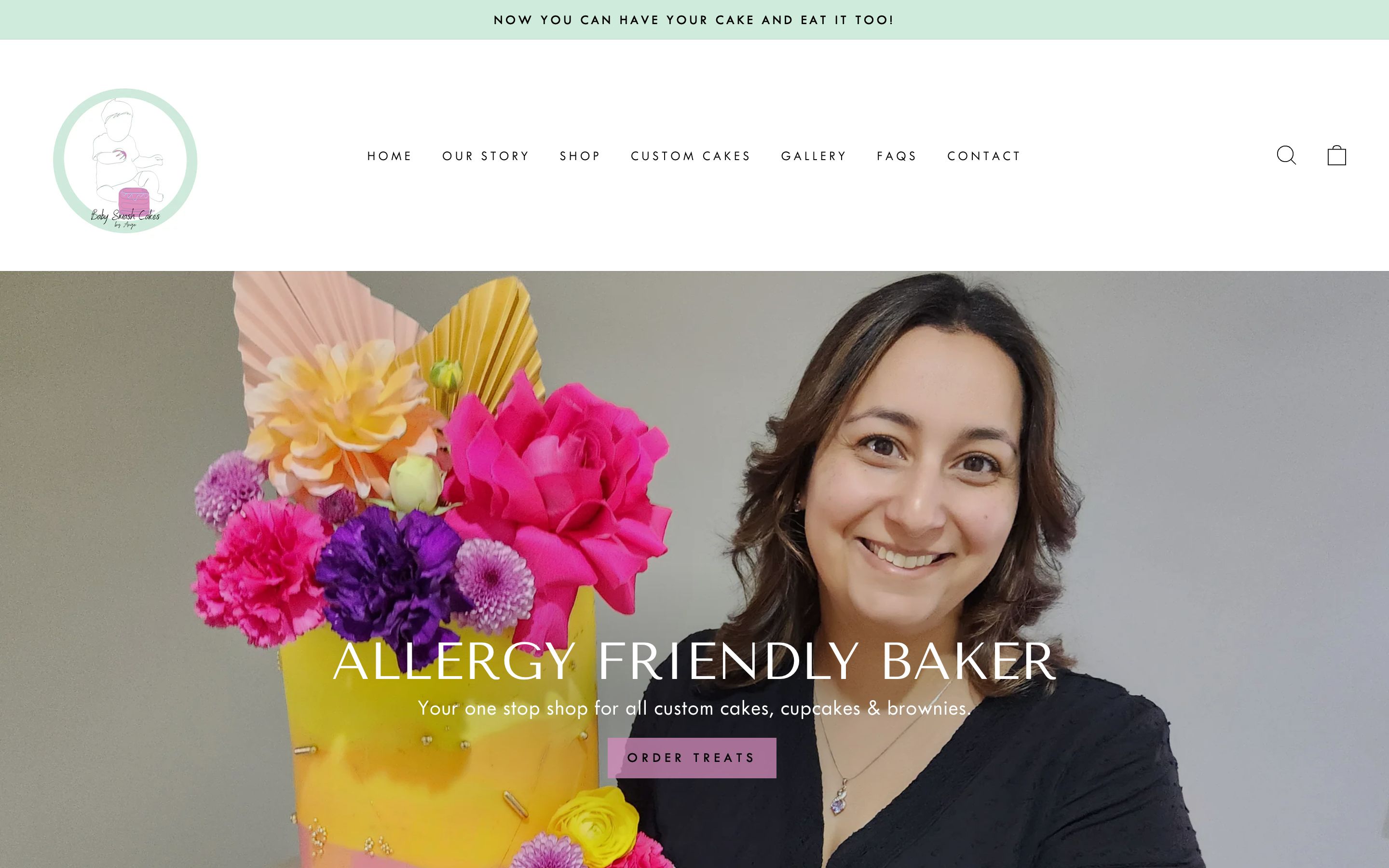Open the shopping bag cart icon
This screenshot has width=1389, height=868.
click(x=1336, y=155)
